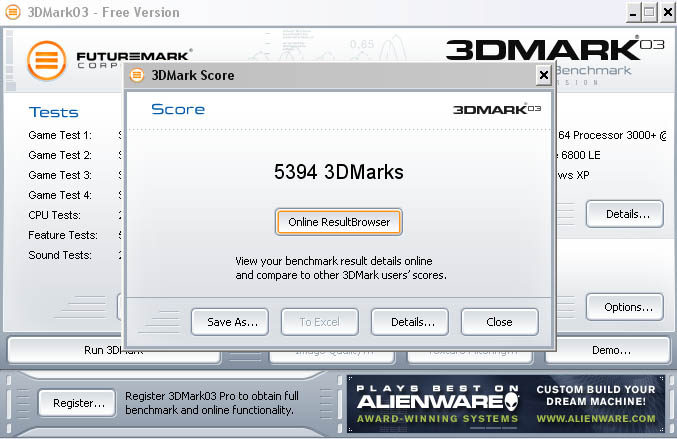Click the Tests heading
Image resolution: width=677 pixels, height=439 pixels.
coord(54,112)
